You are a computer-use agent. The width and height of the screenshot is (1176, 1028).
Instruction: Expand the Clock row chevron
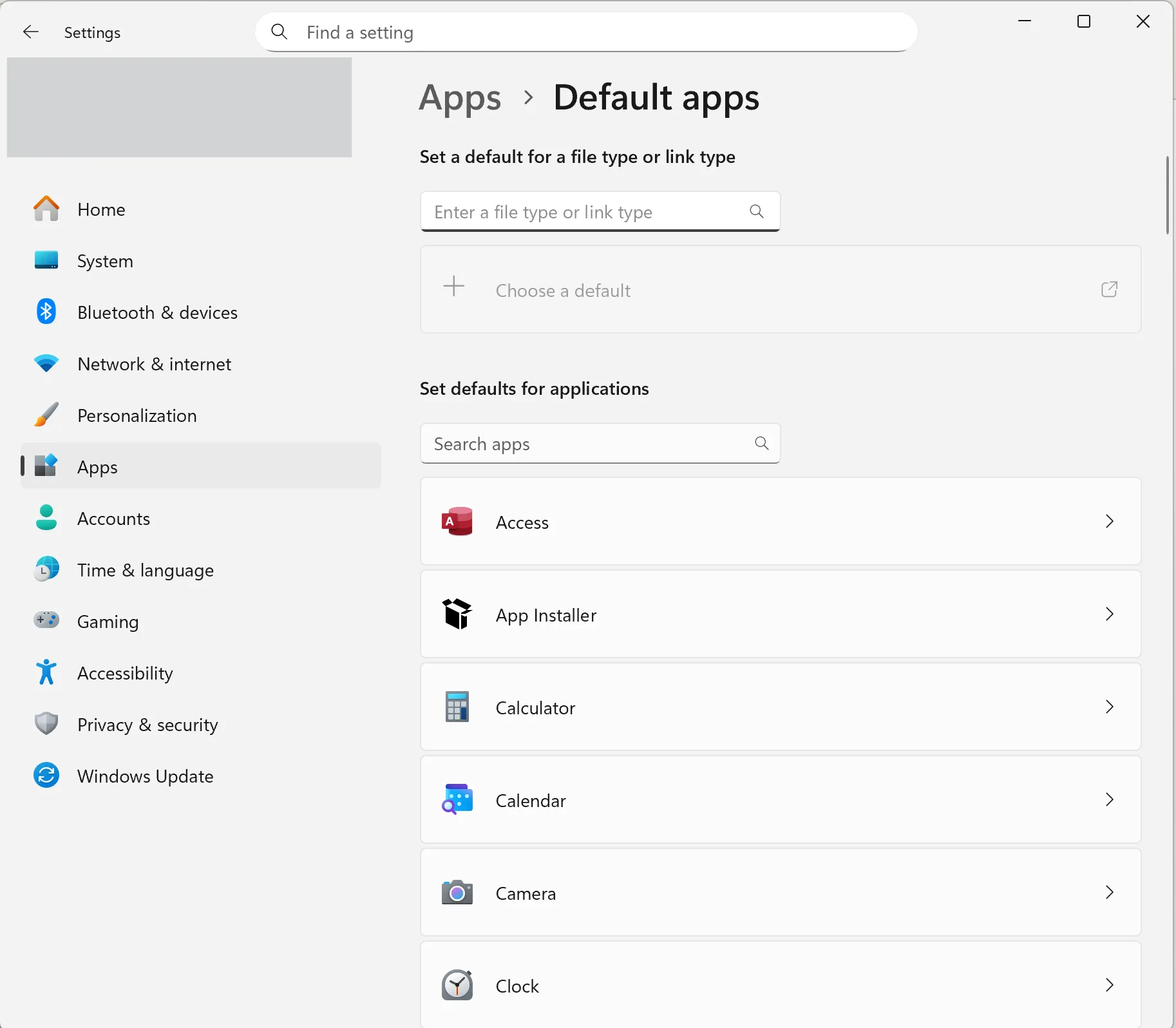1109,985
